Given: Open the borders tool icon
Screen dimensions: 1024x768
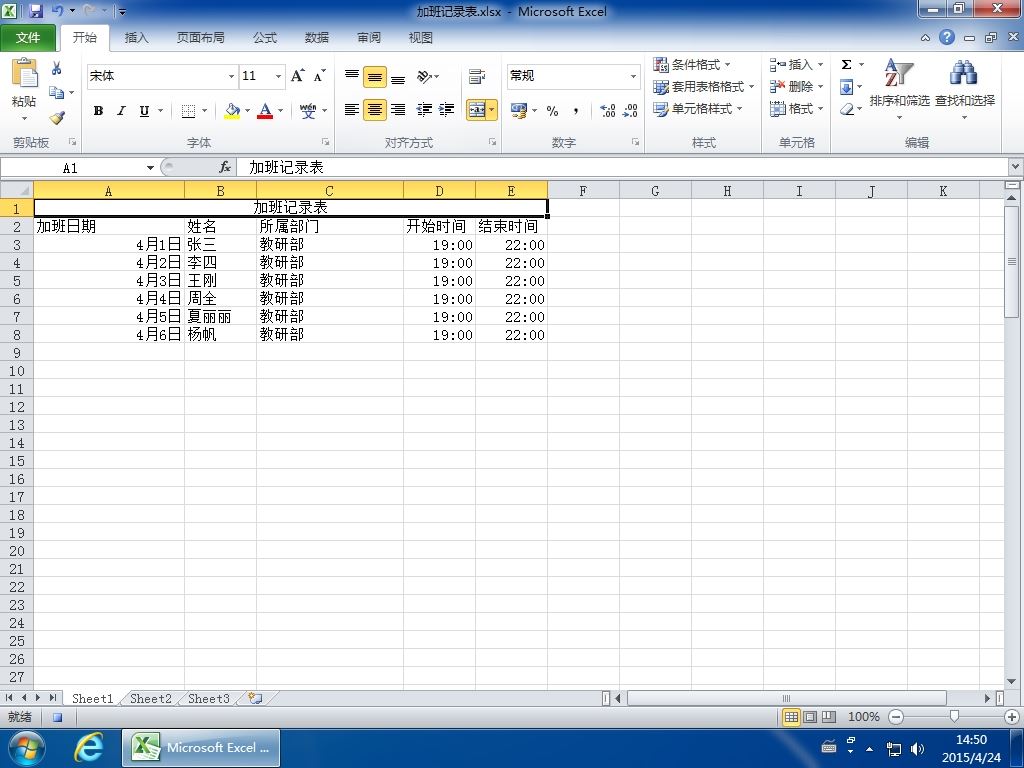Looking at the screenshot, I should (188, 111).
